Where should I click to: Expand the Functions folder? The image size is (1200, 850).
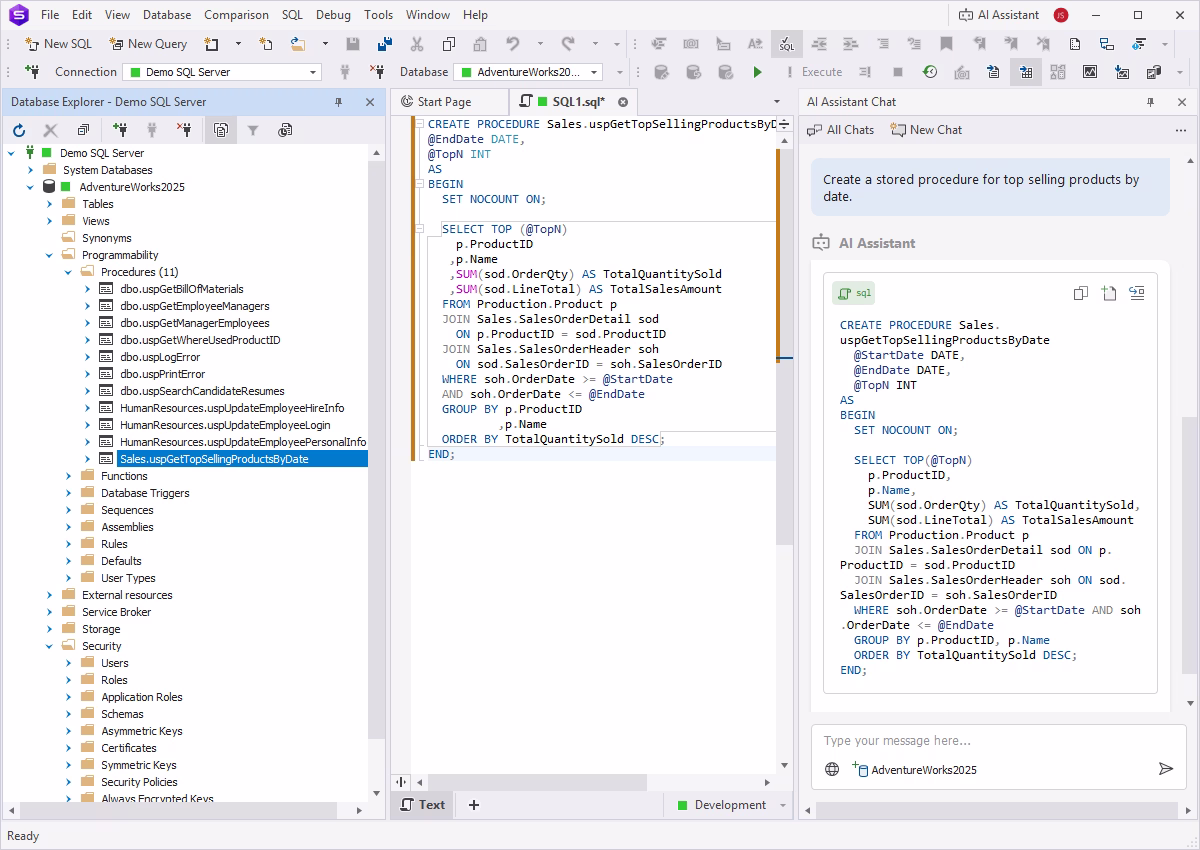(68, 476)
